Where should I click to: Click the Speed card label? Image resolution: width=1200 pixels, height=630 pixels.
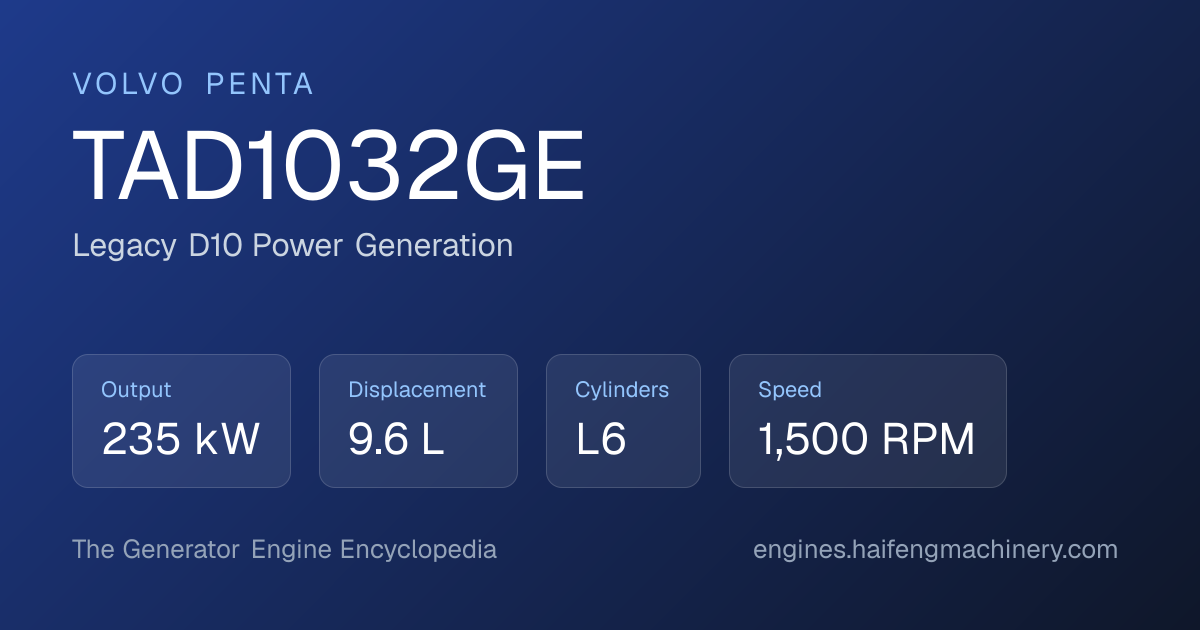click(790, 390)
